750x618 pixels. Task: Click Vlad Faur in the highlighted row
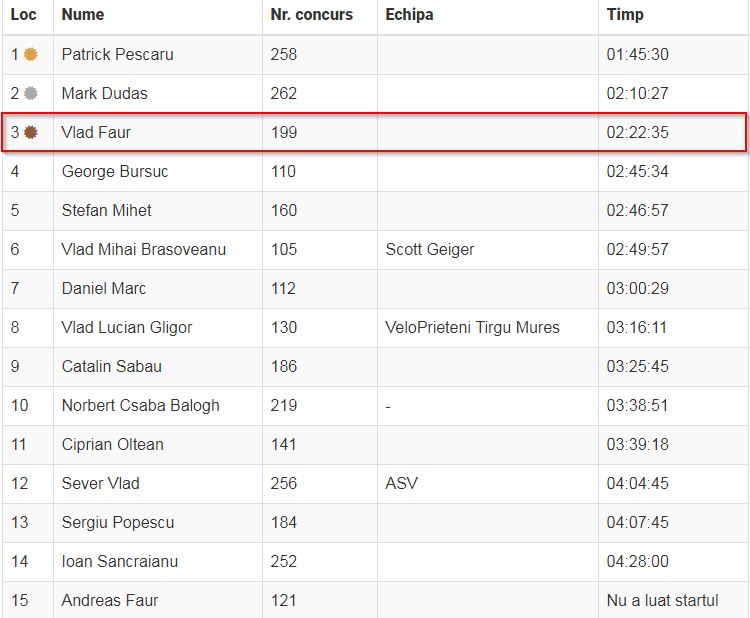point(96,132)
